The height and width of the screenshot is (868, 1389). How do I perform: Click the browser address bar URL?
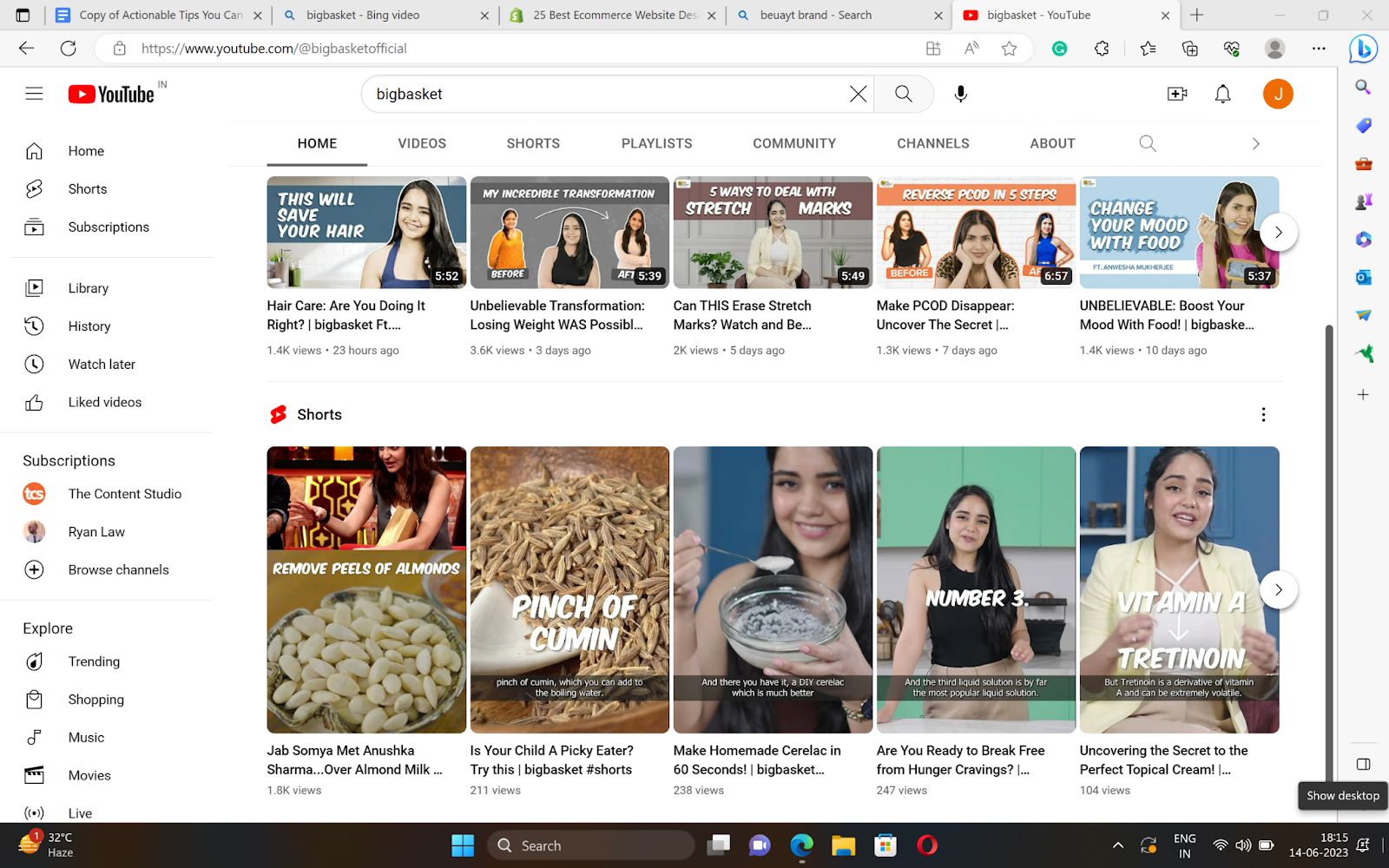click(273, 49)
